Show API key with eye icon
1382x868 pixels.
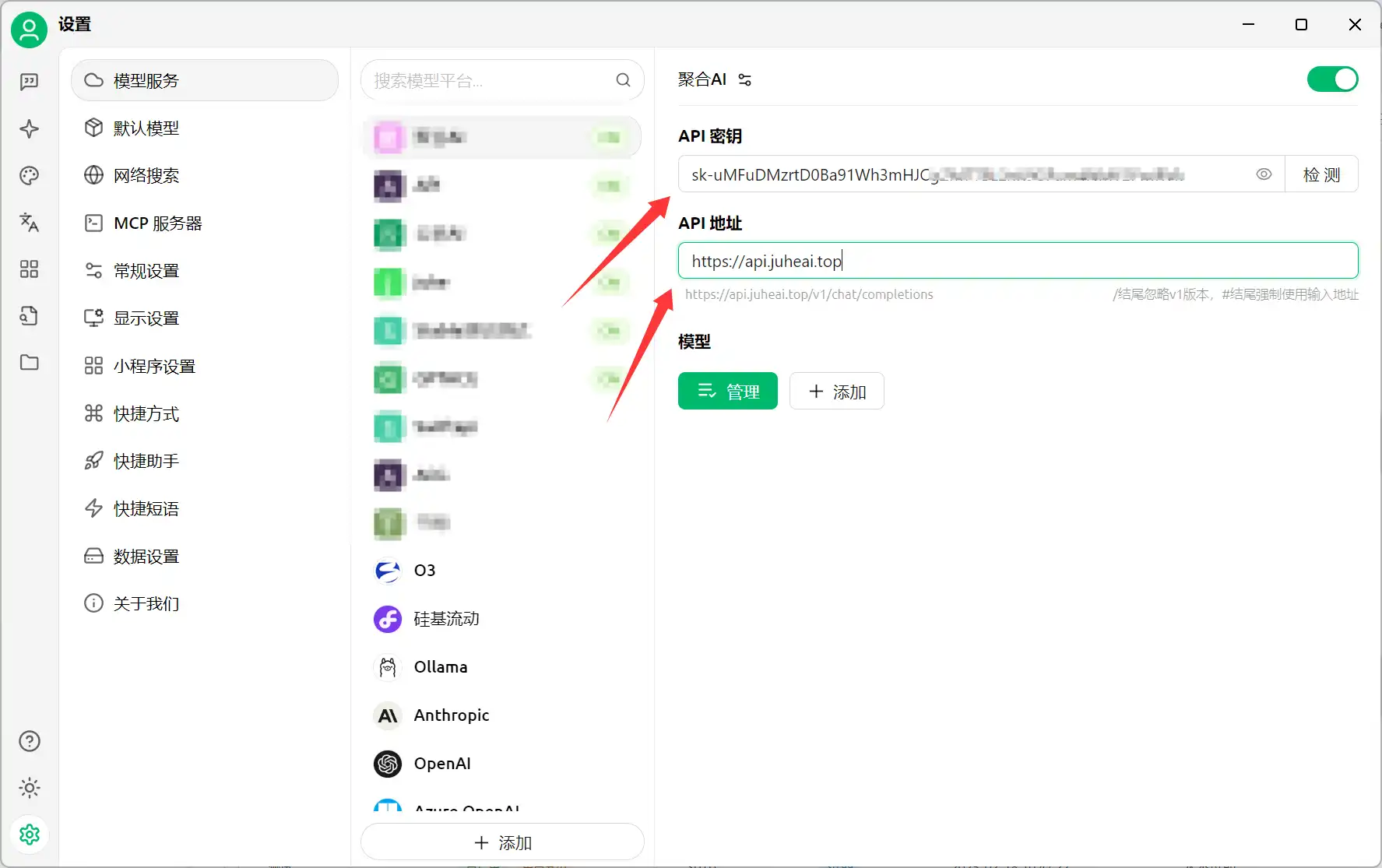pyautogui.click(x=1264, y=174)
